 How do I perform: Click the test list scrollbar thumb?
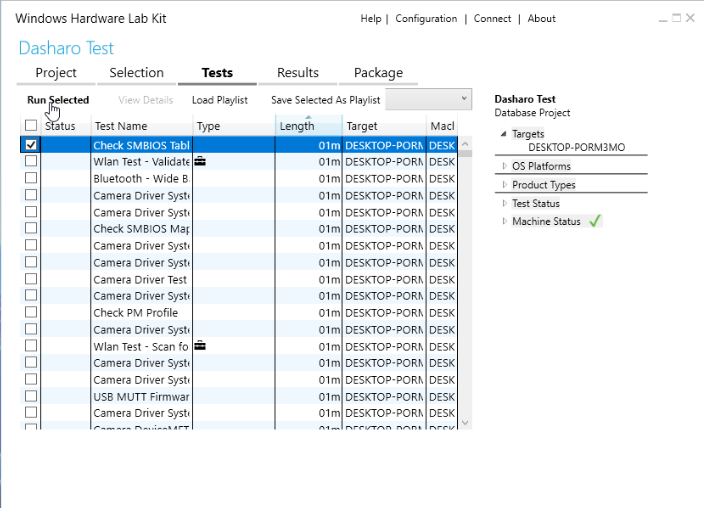(x=465, y=153)
